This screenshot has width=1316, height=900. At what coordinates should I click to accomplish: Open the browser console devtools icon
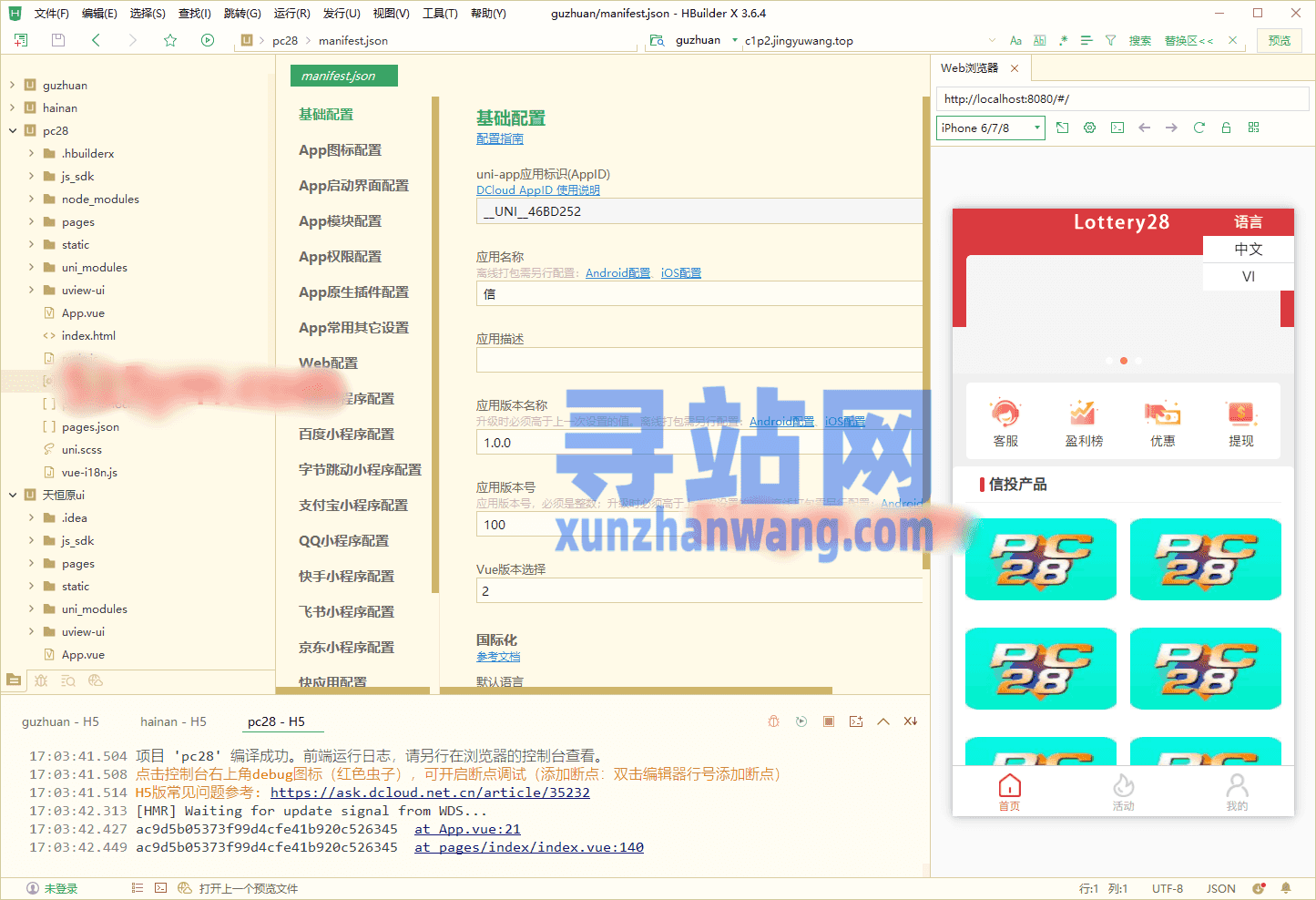tap(1117, 128)
